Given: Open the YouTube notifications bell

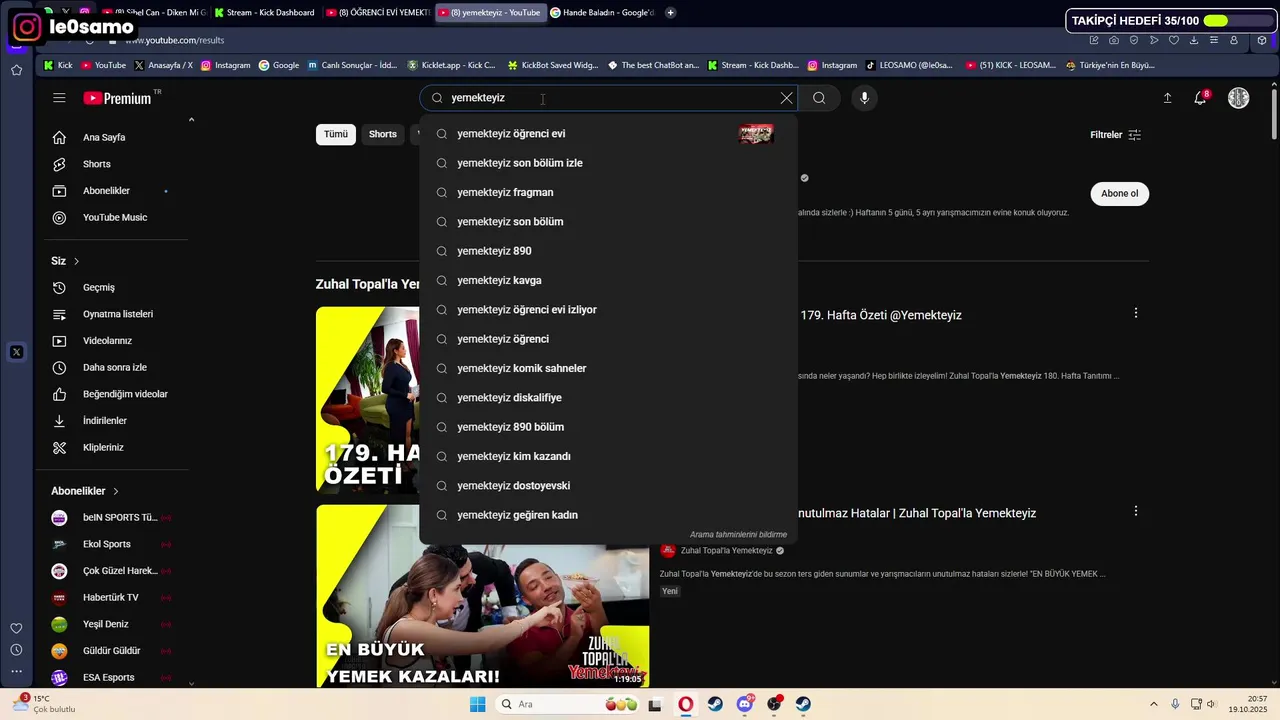Looking at the screenshot, I should click(x=1200, y=98).
